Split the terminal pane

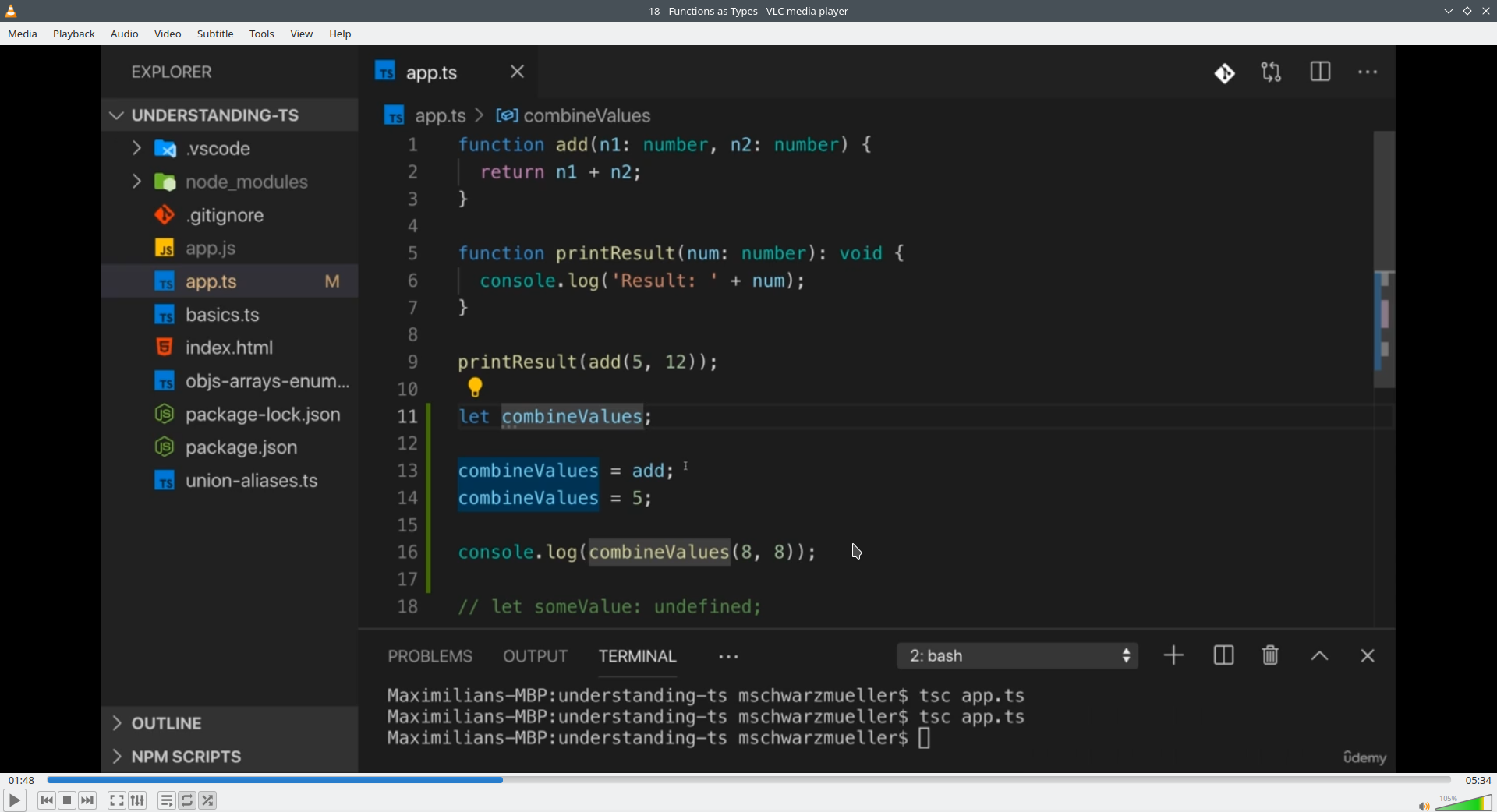point(1223,655)
